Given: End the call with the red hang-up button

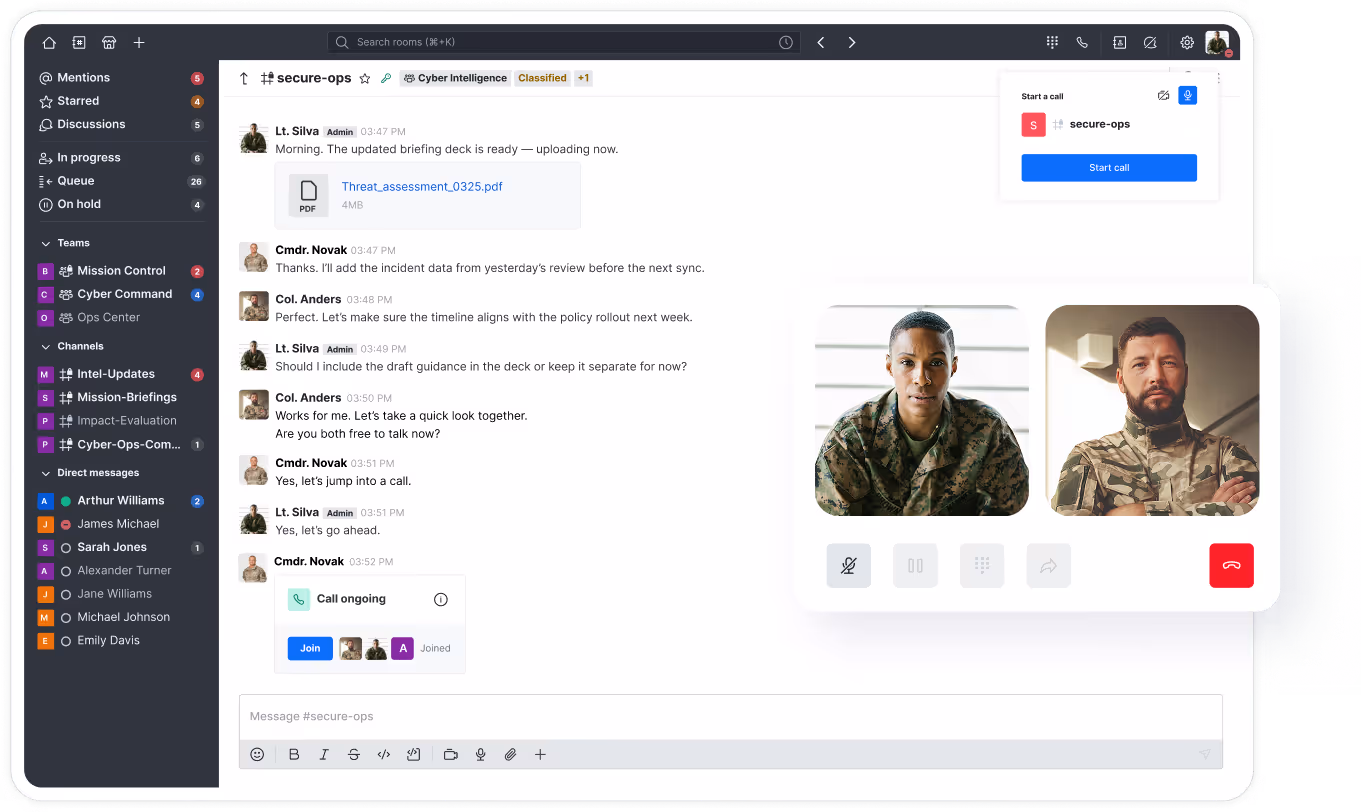Looking at the screenshot, I should pos(1231,566).
